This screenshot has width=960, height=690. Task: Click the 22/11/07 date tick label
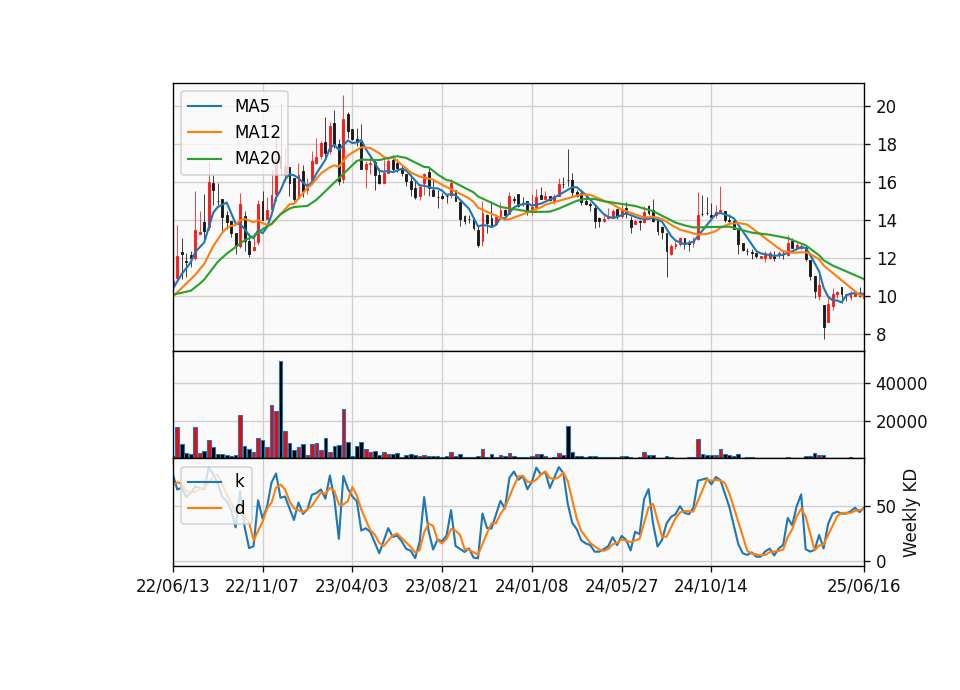(x=262, y=586)
